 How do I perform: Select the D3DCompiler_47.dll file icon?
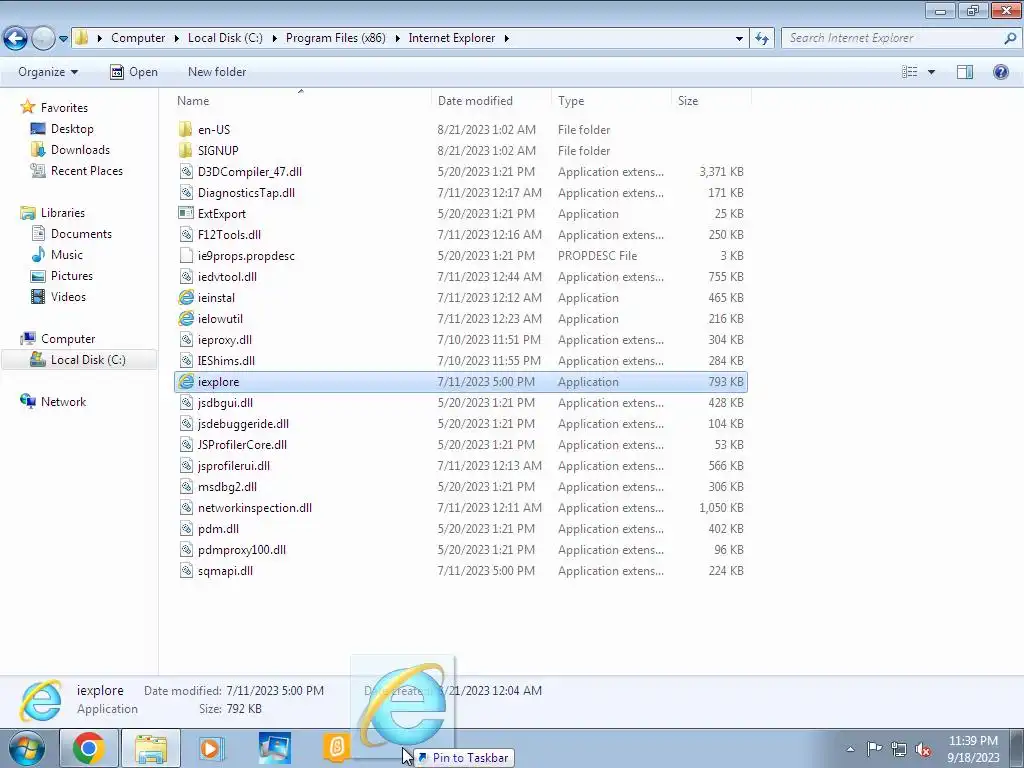[x=186, y=172]
